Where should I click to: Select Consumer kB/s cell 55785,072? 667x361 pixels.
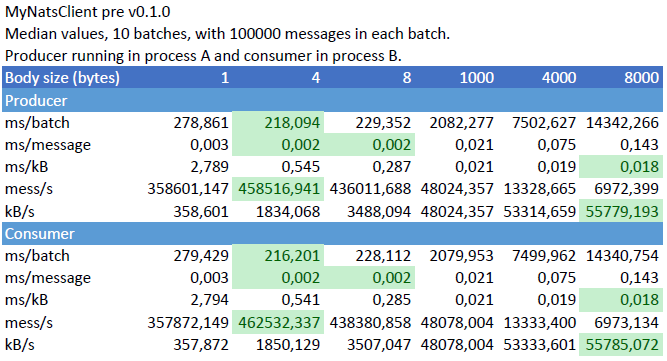point(621,344)
